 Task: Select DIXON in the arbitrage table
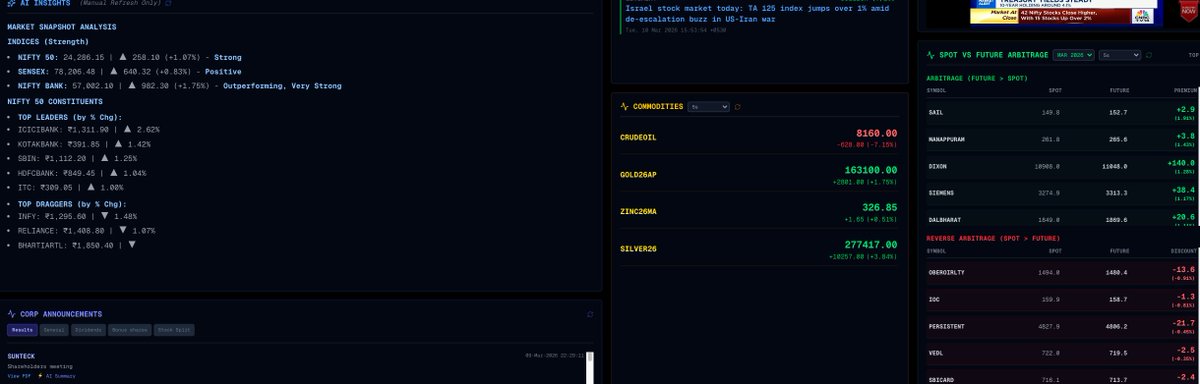[x=1062, y=166]
